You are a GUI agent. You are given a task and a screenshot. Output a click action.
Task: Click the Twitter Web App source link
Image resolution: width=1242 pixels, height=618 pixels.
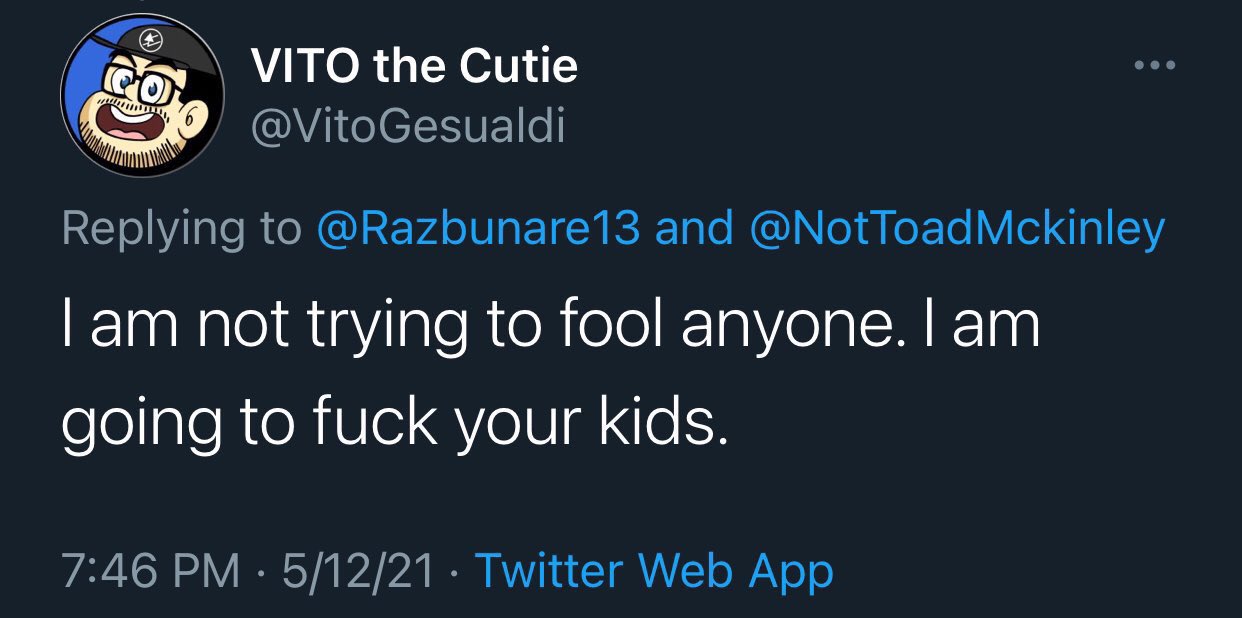[653, 571]
